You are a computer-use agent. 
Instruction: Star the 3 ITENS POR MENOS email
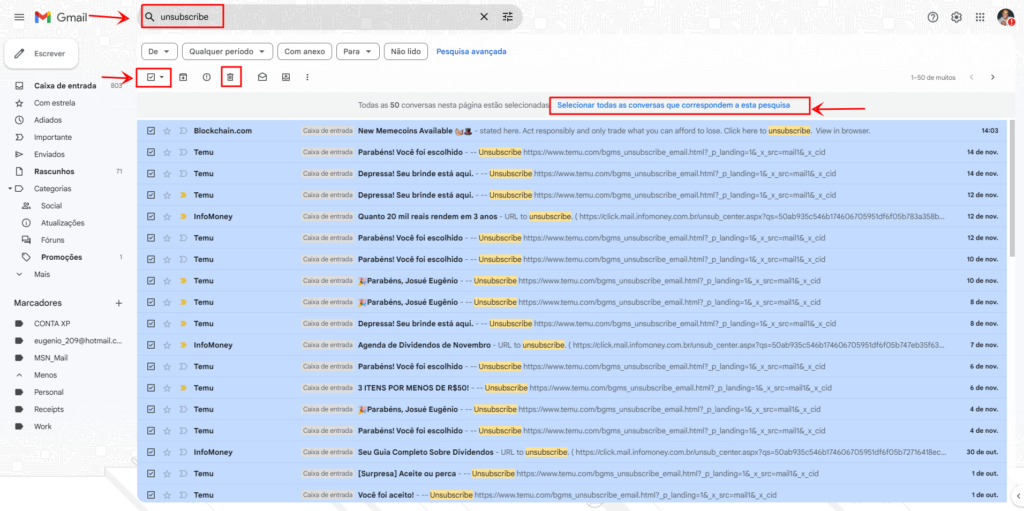point(167,387)
